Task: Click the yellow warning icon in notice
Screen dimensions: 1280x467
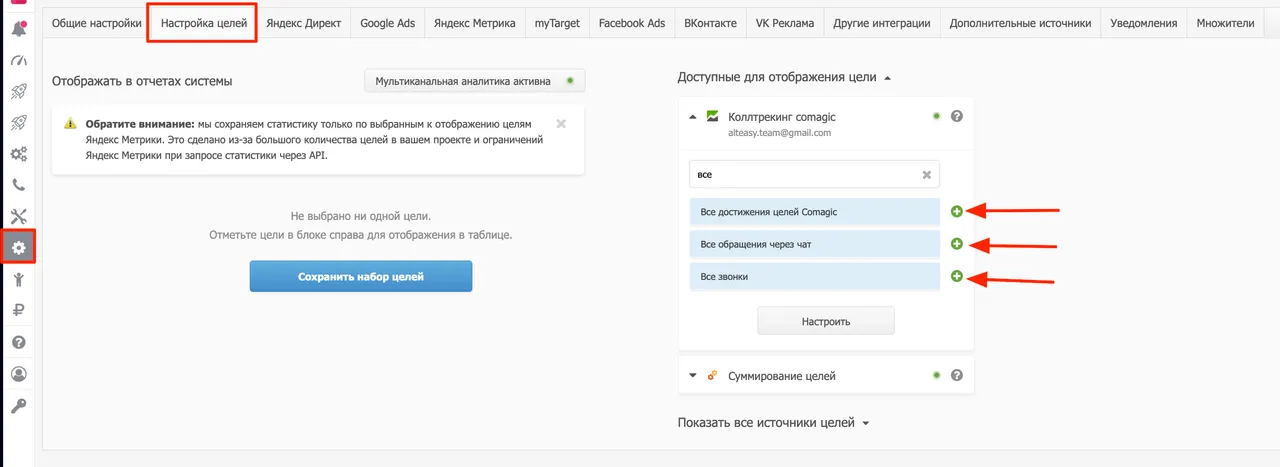Action: (70, 124)
